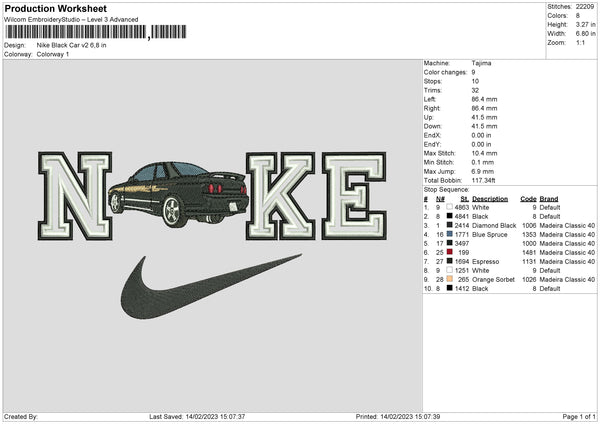Click the 'Left:' measurement label

point(429,99)
